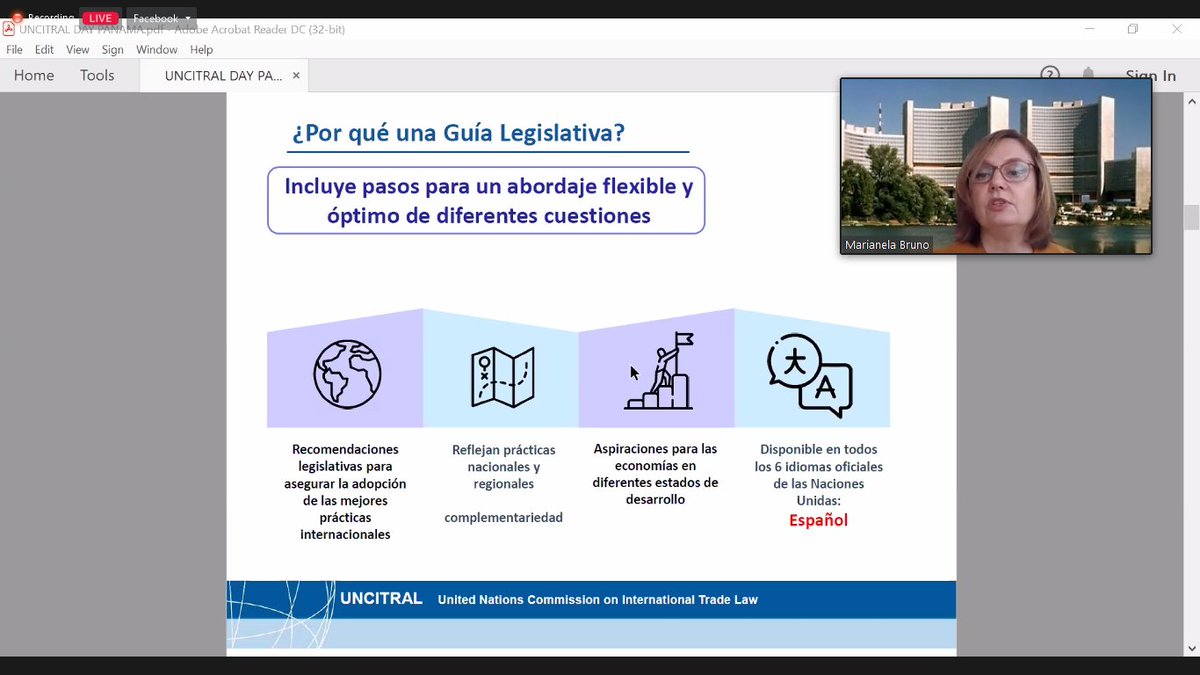Click the UNCITRAL globe-lines logo in footer
The height and width of the screenshot is (675, 1200).
click(281, 614)
